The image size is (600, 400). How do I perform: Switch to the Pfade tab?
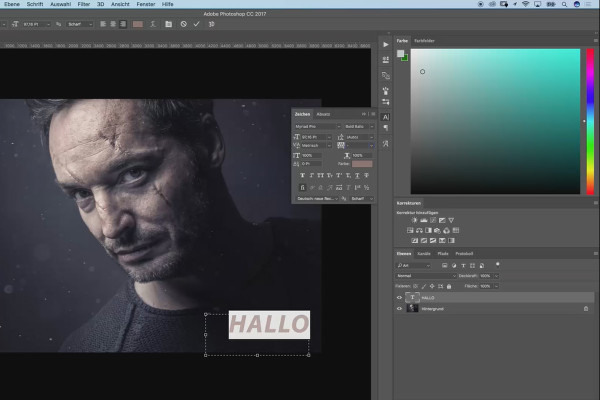click(443, 254)
